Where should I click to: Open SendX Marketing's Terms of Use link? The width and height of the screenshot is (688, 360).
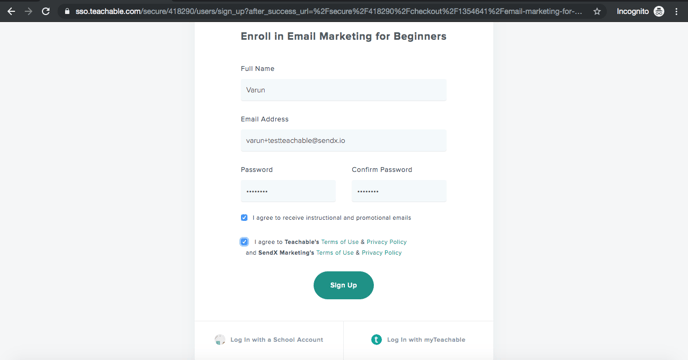(335, 253)
